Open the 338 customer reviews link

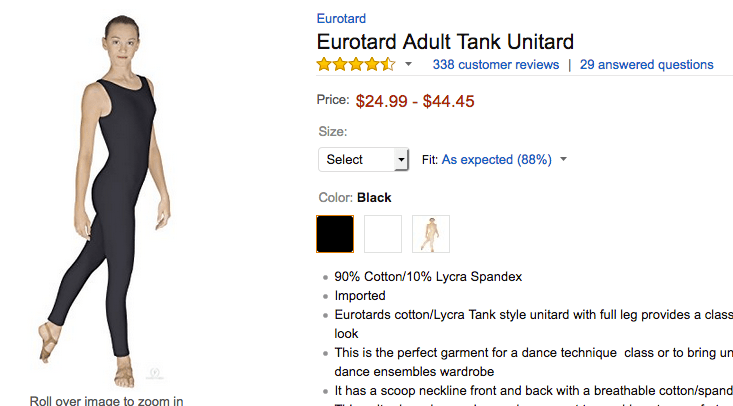tap(495, 65)
